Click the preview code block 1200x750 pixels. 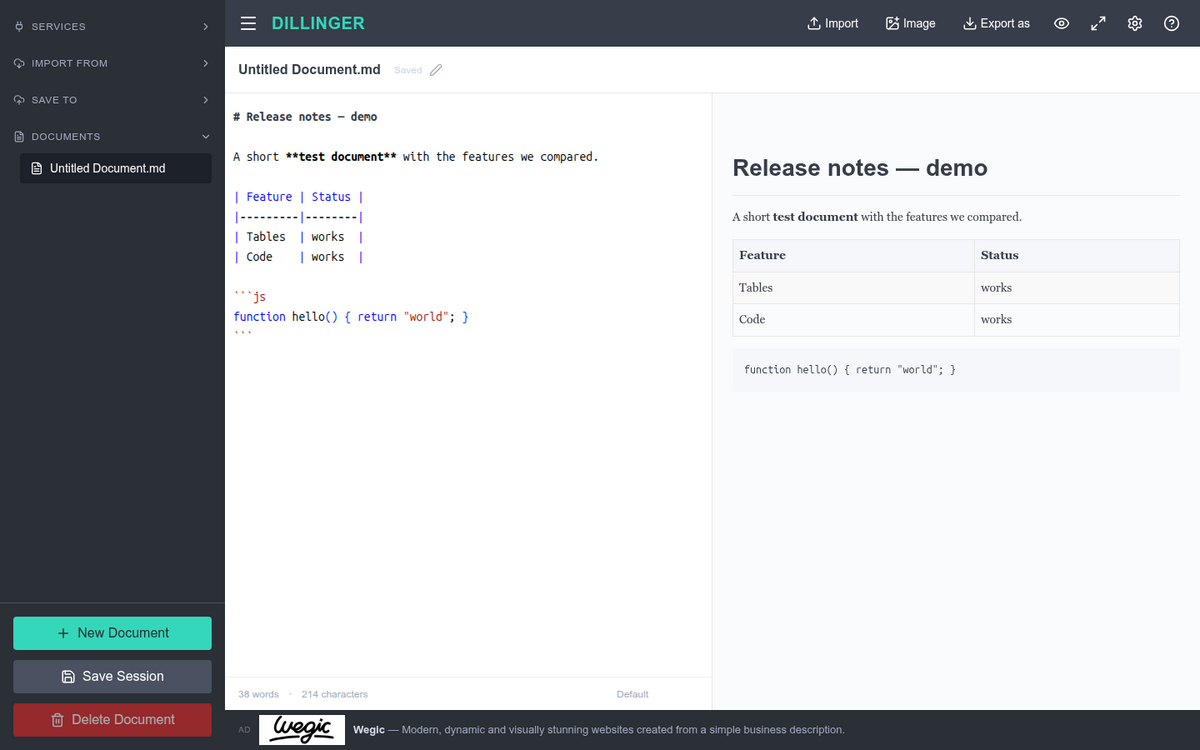point(956,369)
